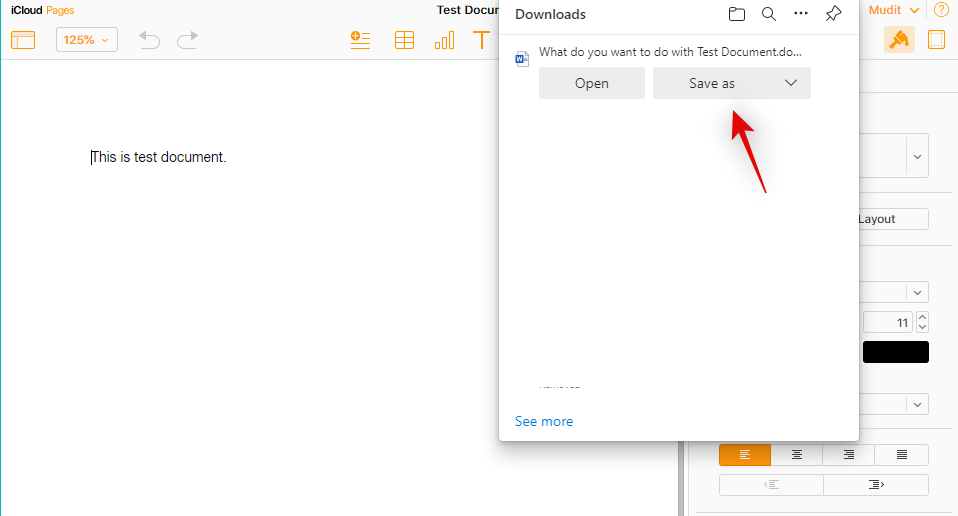The image size is (958, 516).
Task: Decrease font size with down stepper
Action: (923, 327)
